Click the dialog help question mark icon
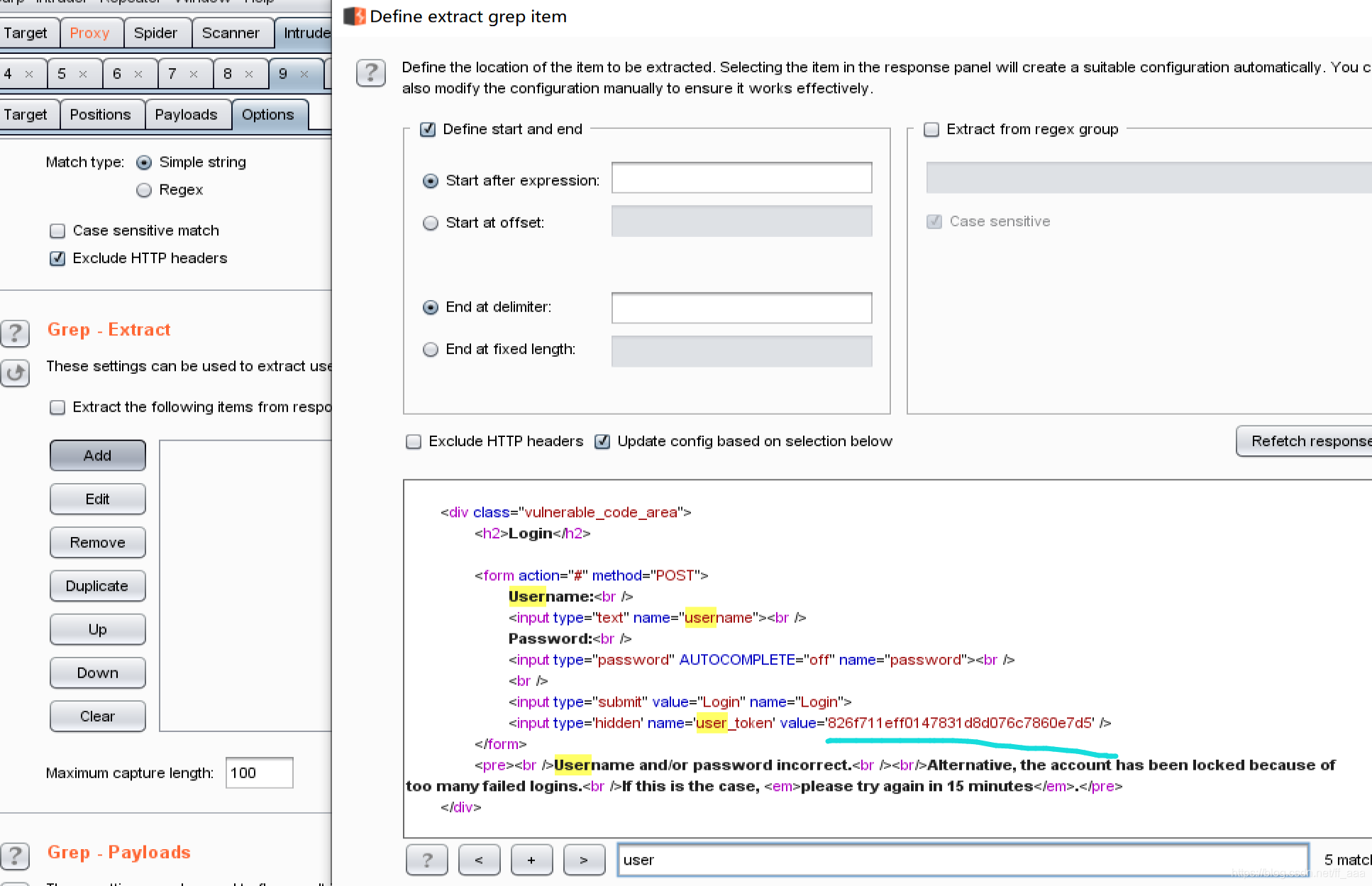The height and width of the screenshot is (886, 1372). click(x=370, y=73)
